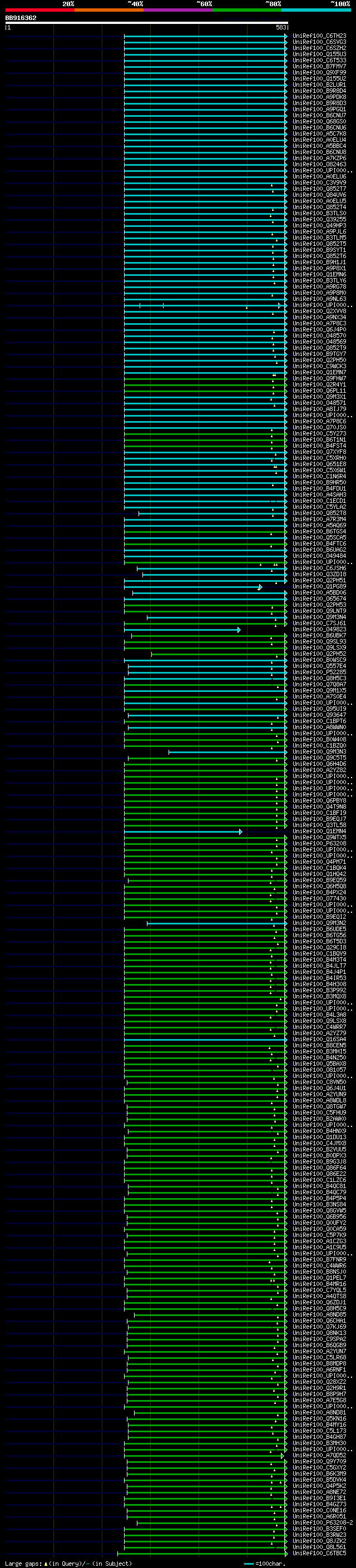Click hit UniRef100_Q68GS0
The width and height of the screenshot is (356, 1568).
319,121
